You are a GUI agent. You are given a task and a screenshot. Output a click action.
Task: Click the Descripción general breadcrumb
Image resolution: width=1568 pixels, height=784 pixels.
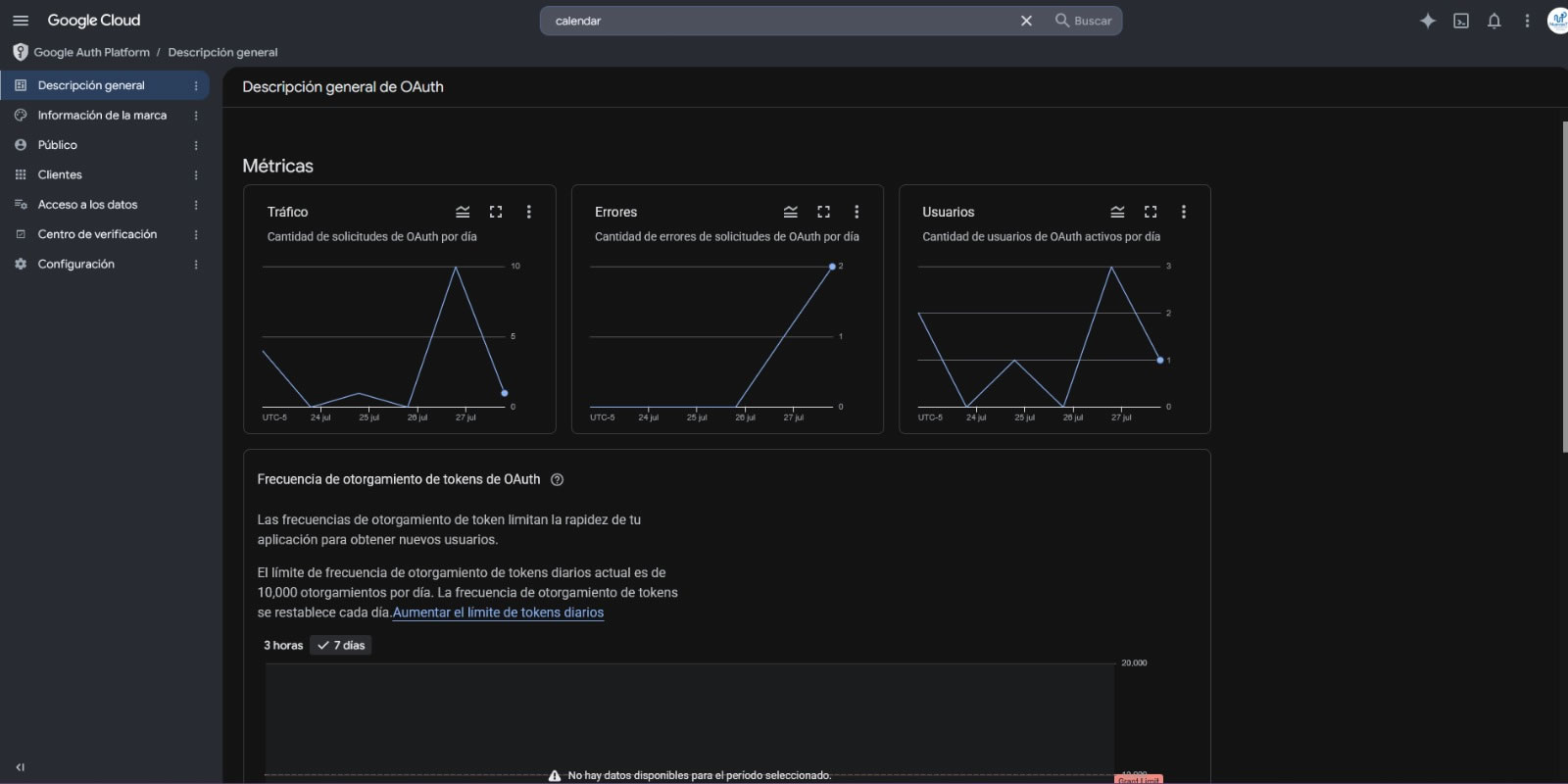click(x=222, y=52)
